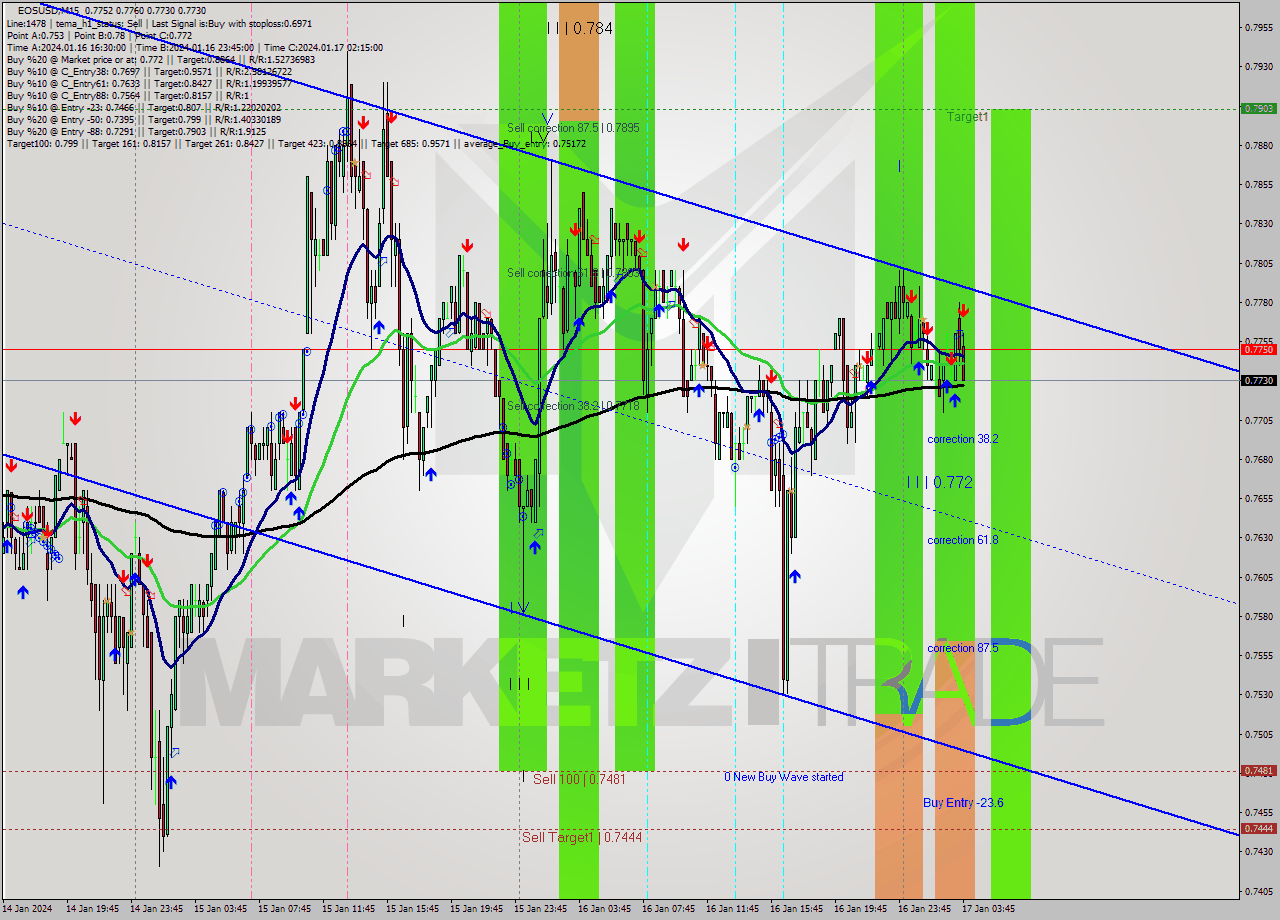Viewport: 1280px width, 920px height.
Task: Click blue buy arrow under the 16 Jan 15:45 low
Action: pyautogui.click(x=795, y=576)
